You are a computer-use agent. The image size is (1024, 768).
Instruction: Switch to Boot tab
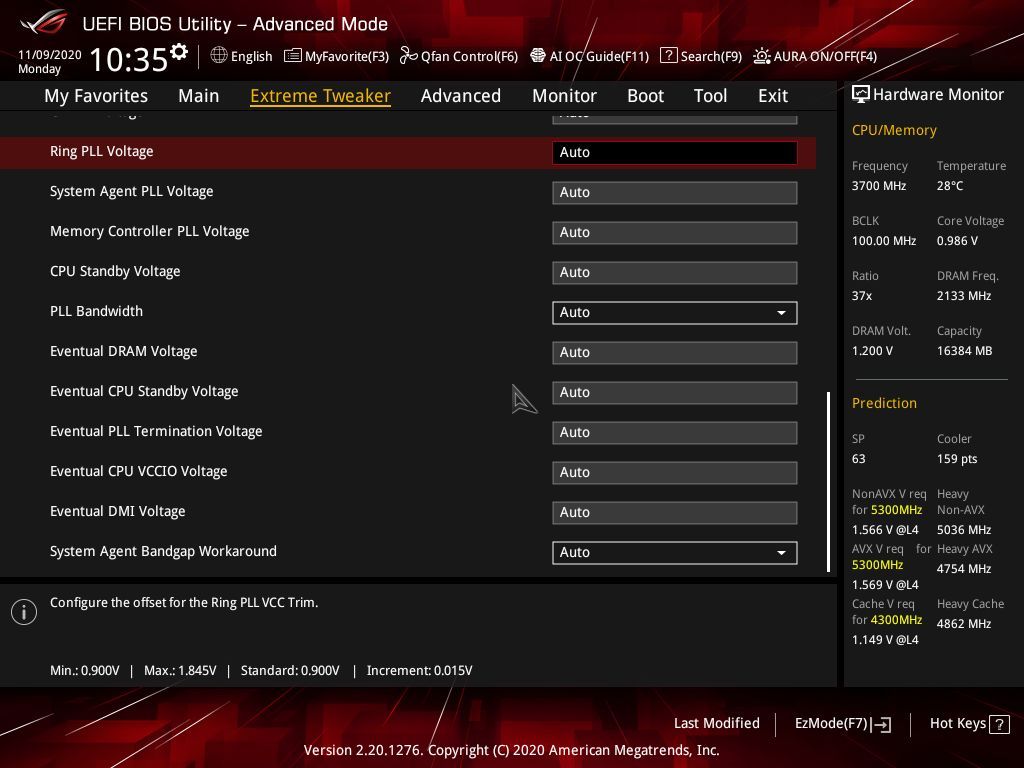tap(645, 95)
